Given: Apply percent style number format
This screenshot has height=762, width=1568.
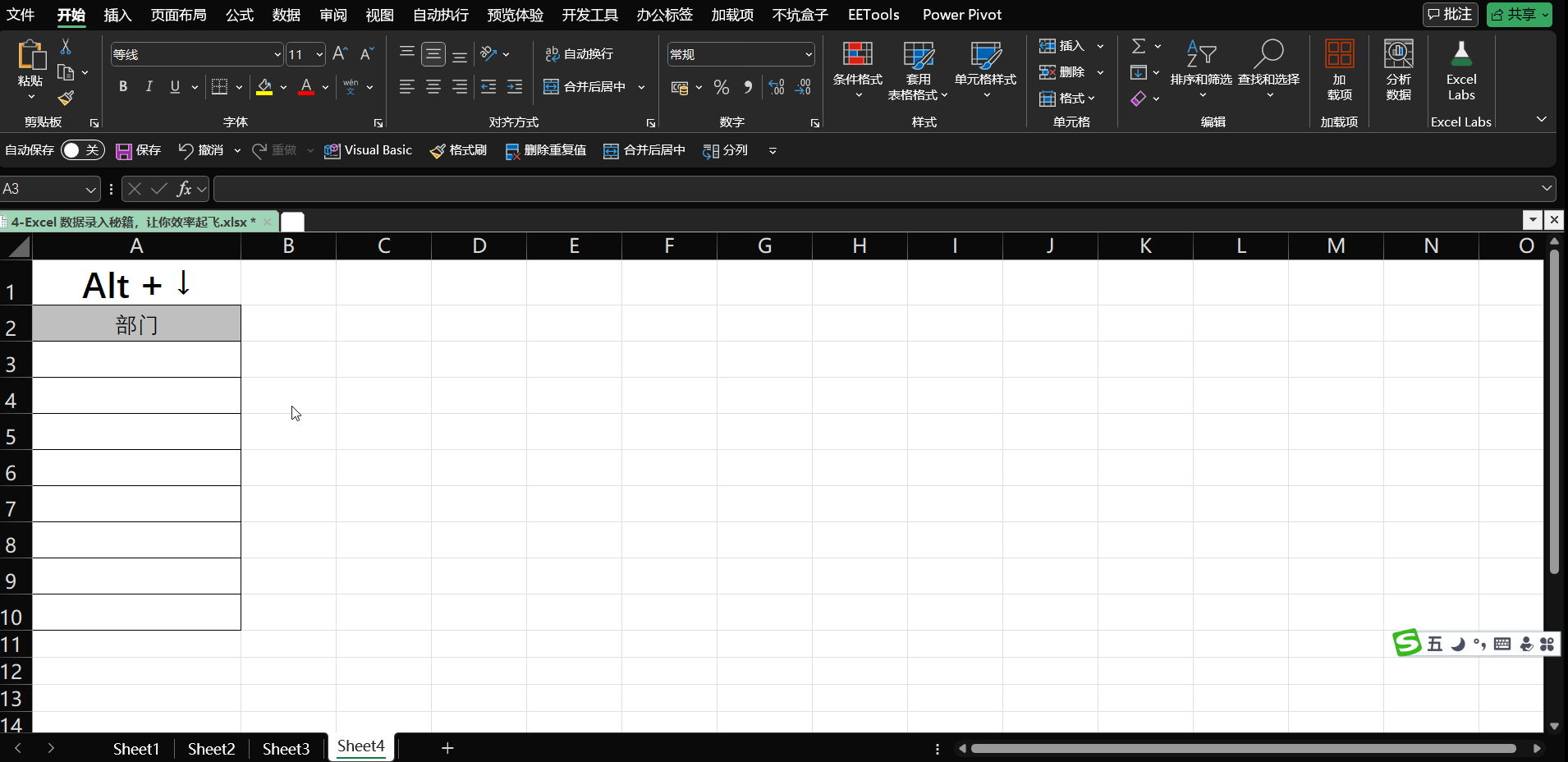Looking at the screenshot, I should point(722,87).
